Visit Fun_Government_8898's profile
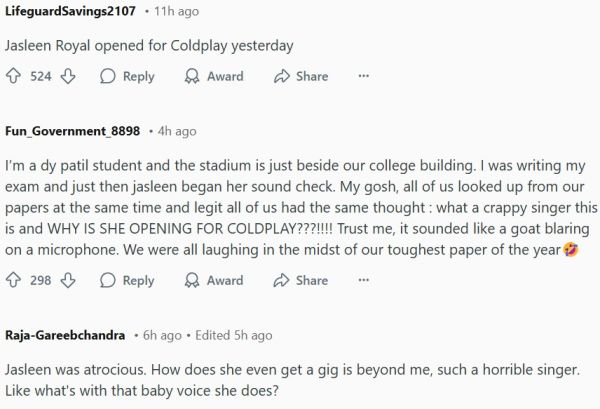The image size is (600, 409). (x=73, y=131)
